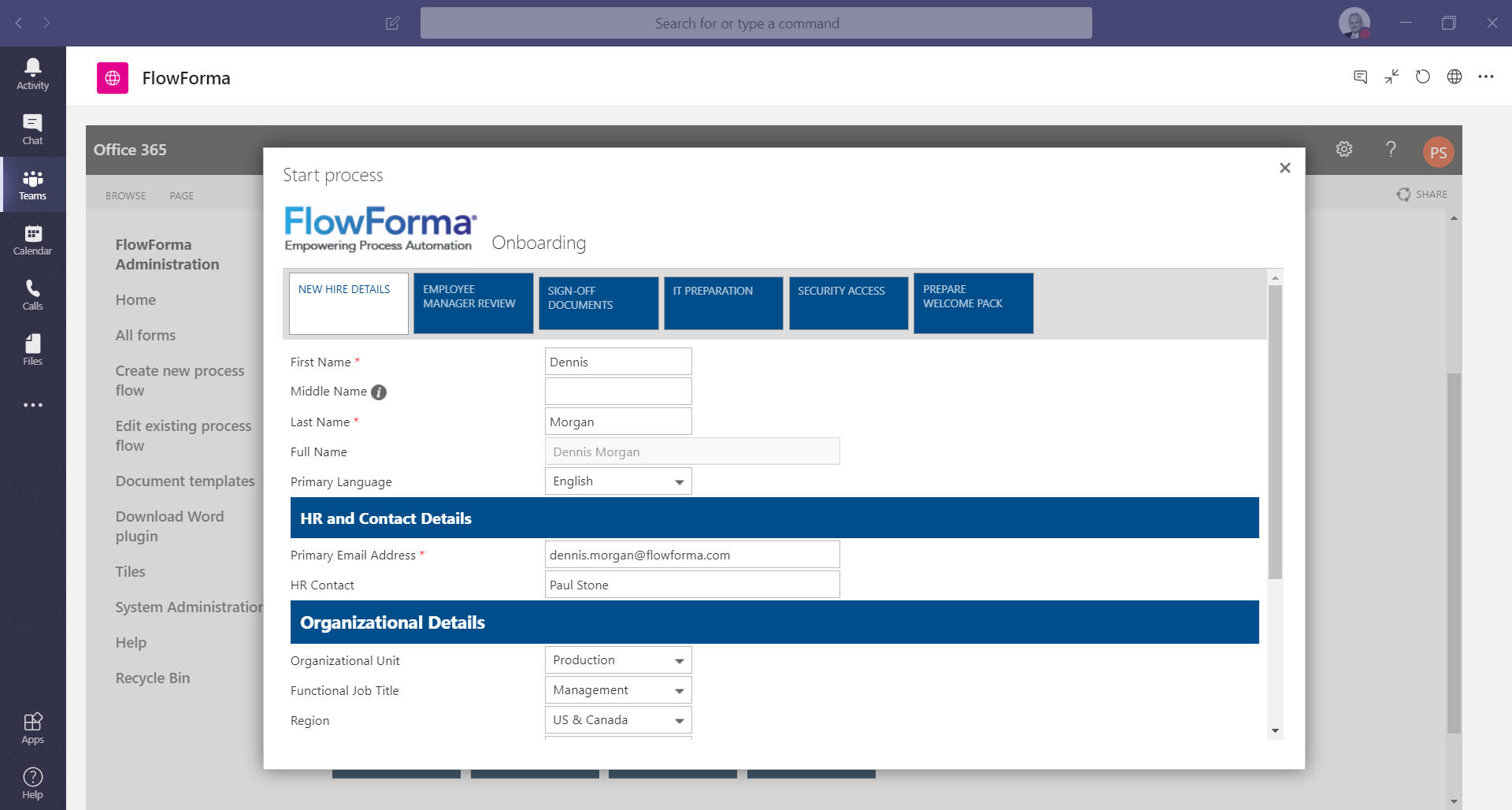Viewport: 1512px width, 810px height.
Task: Click the SHARE button
Action: (x=1422, y=194)
